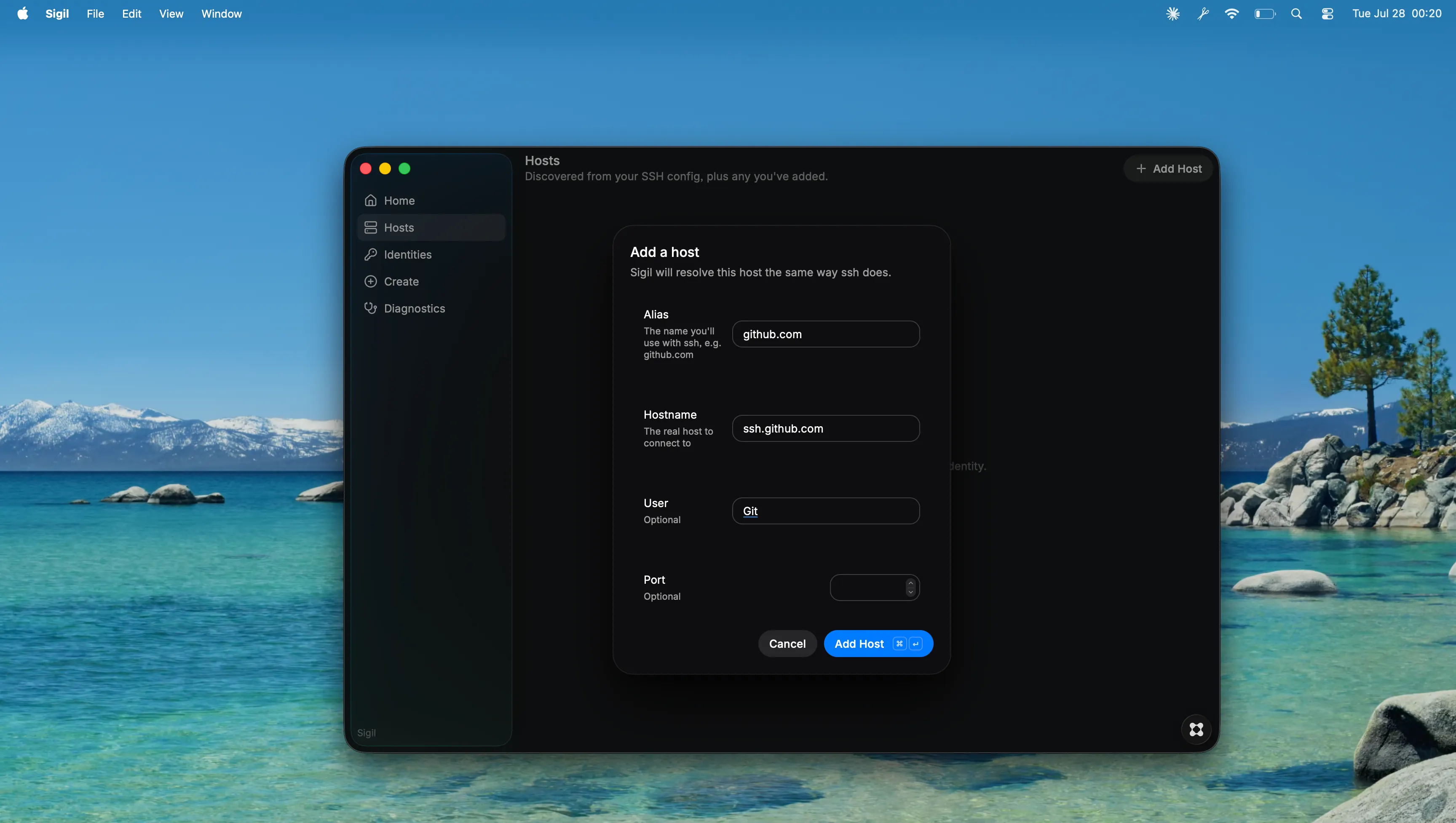Image resolution: width=1456 pixels, height=823 pixels.
Task: Click 'Sigil will resolve this host' description
Action: [x=760, y=273]
